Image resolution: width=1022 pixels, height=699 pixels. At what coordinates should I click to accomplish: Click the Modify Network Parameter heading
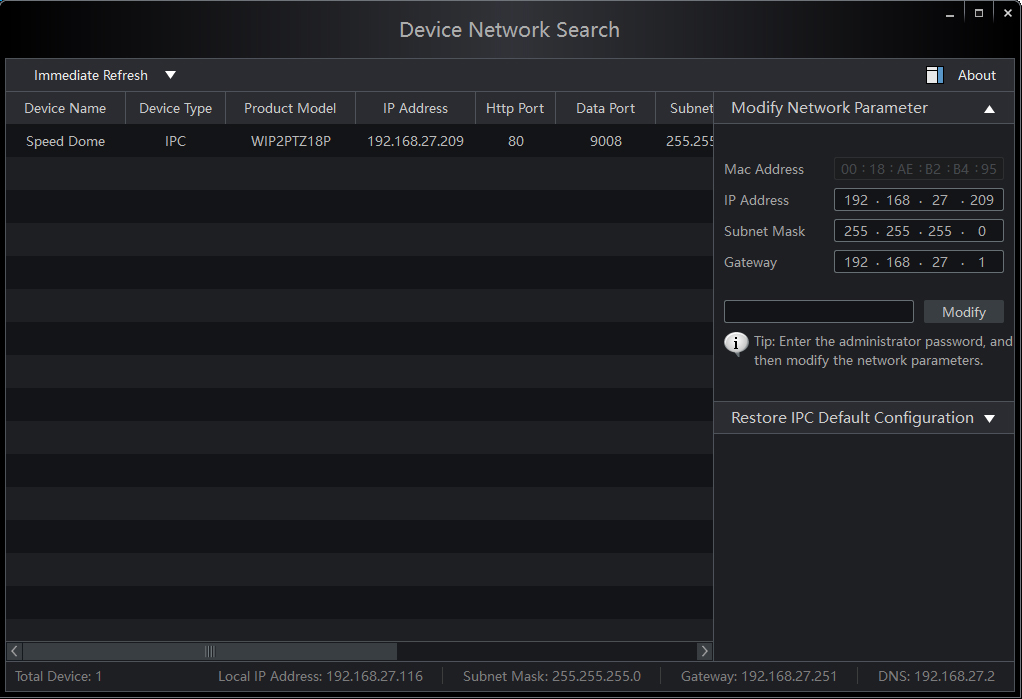[829, 108]
